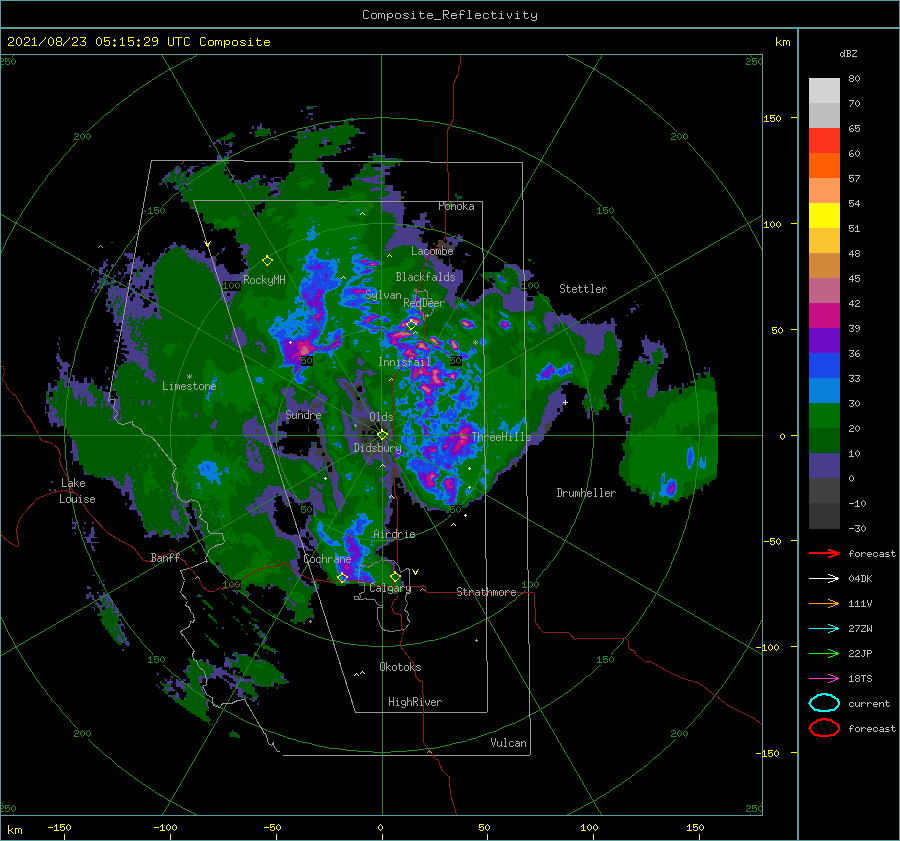Click the Olds town label
The width and height of the screenshot is (900, 841).
381,417
